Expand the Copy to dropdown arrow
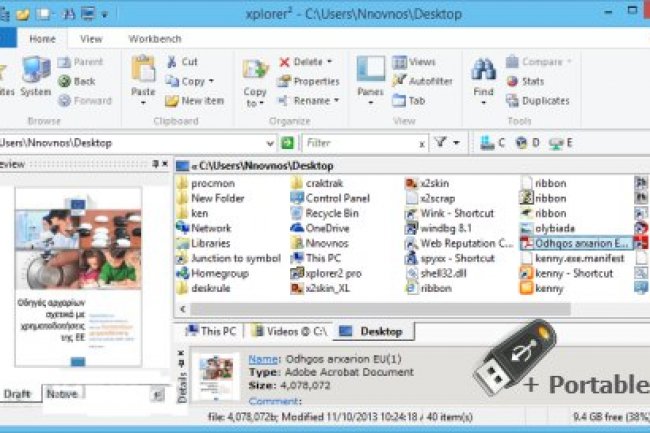The height and width of the screenshot is (433, 650). (262, 104)
